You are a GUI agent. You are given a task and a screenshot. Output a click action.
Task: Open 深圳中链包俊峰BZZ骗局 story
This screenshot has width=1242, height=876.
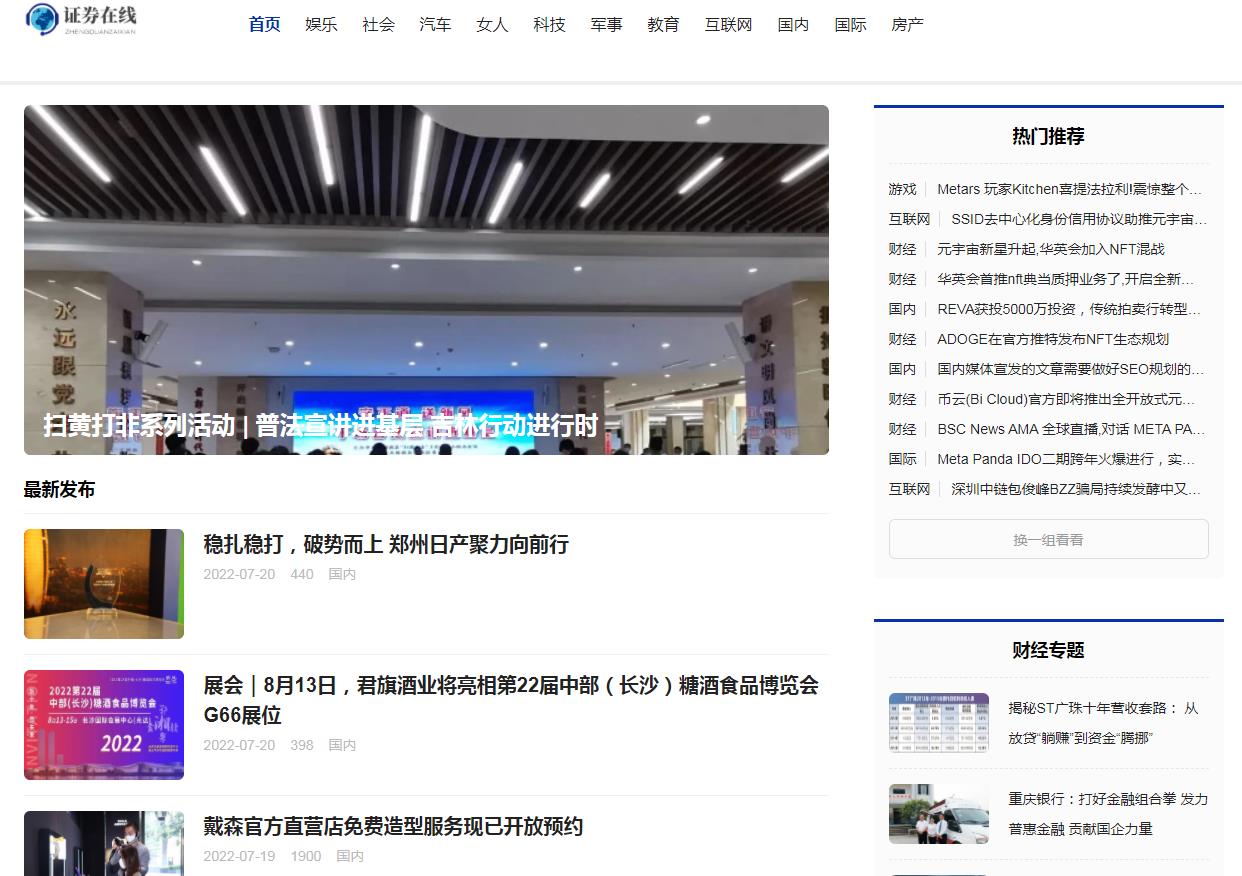(x=1076, y=489)
